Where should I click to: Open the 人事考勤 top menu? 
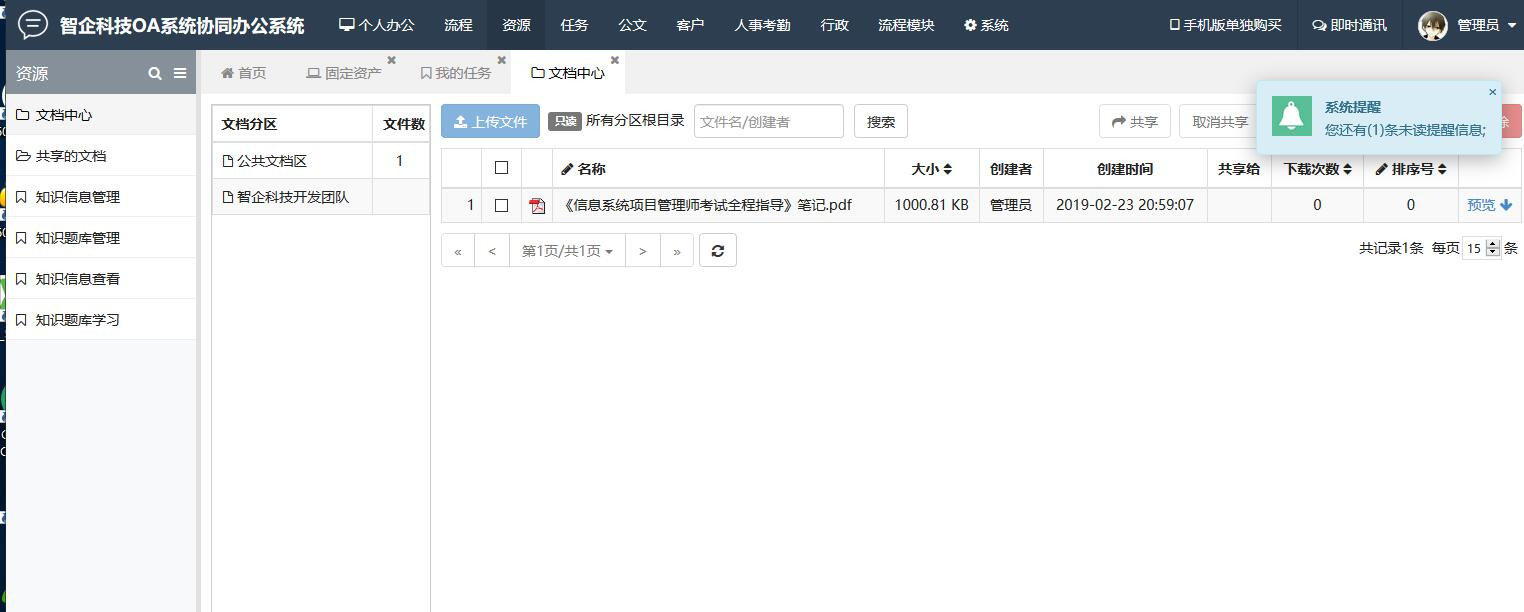click(762, 25)
